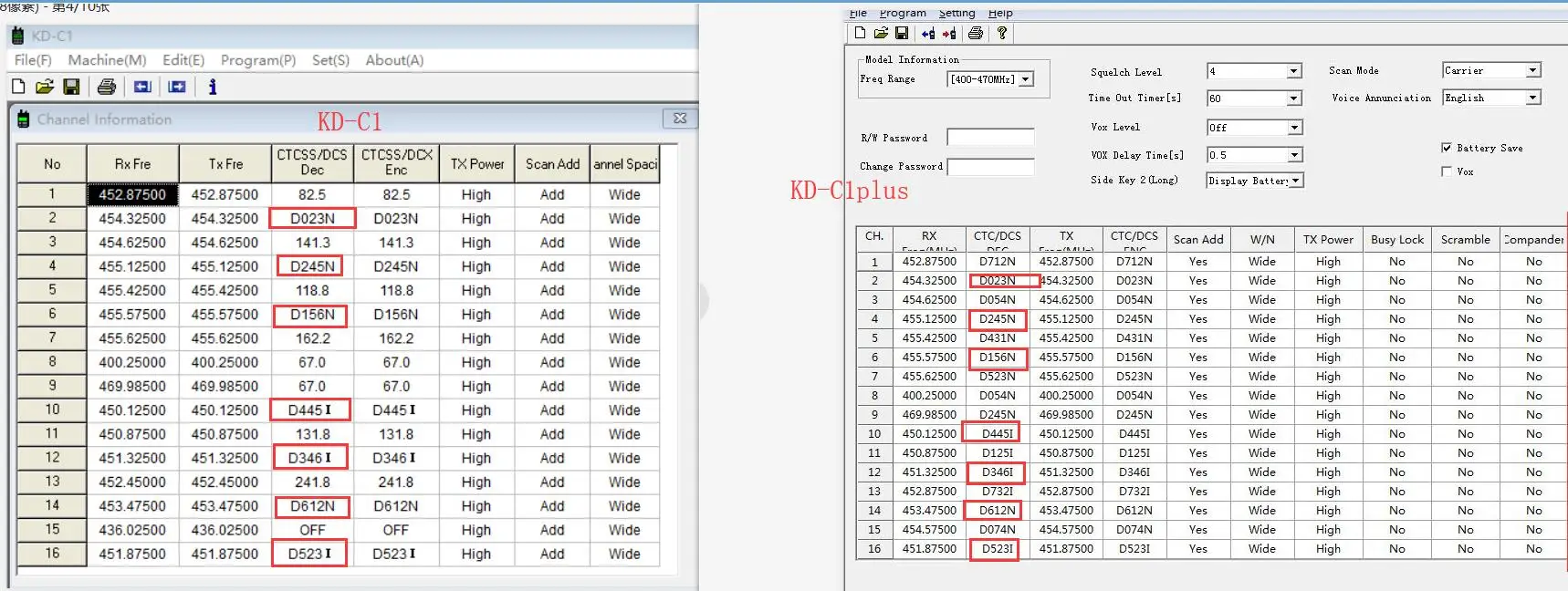Screen dimensions: 1568x591
Task: Toggle the Battery Save checkbox
Action: click(1447, 148)
